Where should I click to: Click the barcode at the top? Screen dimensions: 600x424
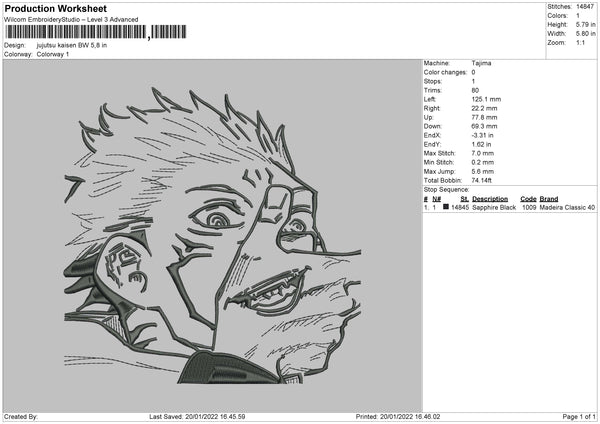pyautogui.click(x=95, y=32)
